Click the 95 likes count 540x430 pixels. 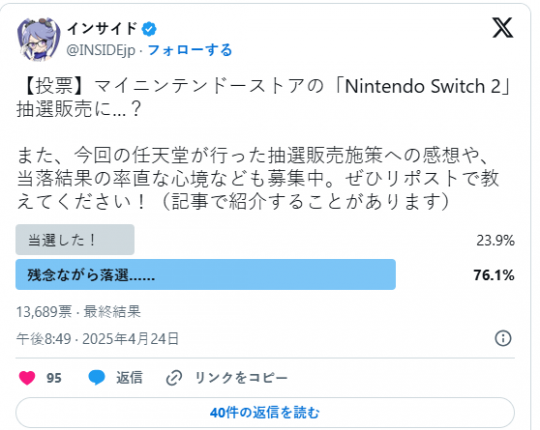54,378
